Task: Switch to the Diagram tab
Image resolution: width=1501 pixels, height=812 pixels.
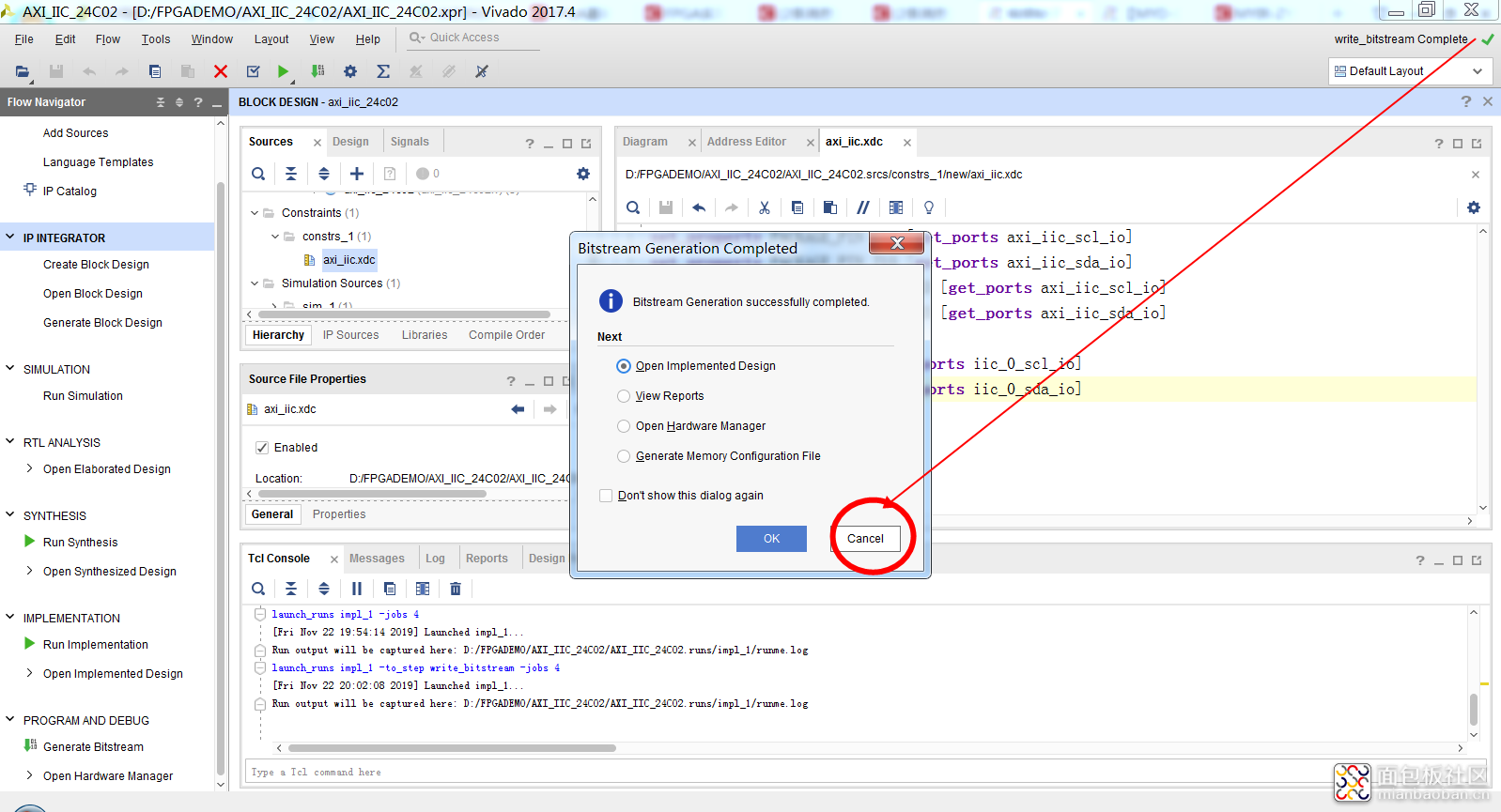Action: click(645, 142)
